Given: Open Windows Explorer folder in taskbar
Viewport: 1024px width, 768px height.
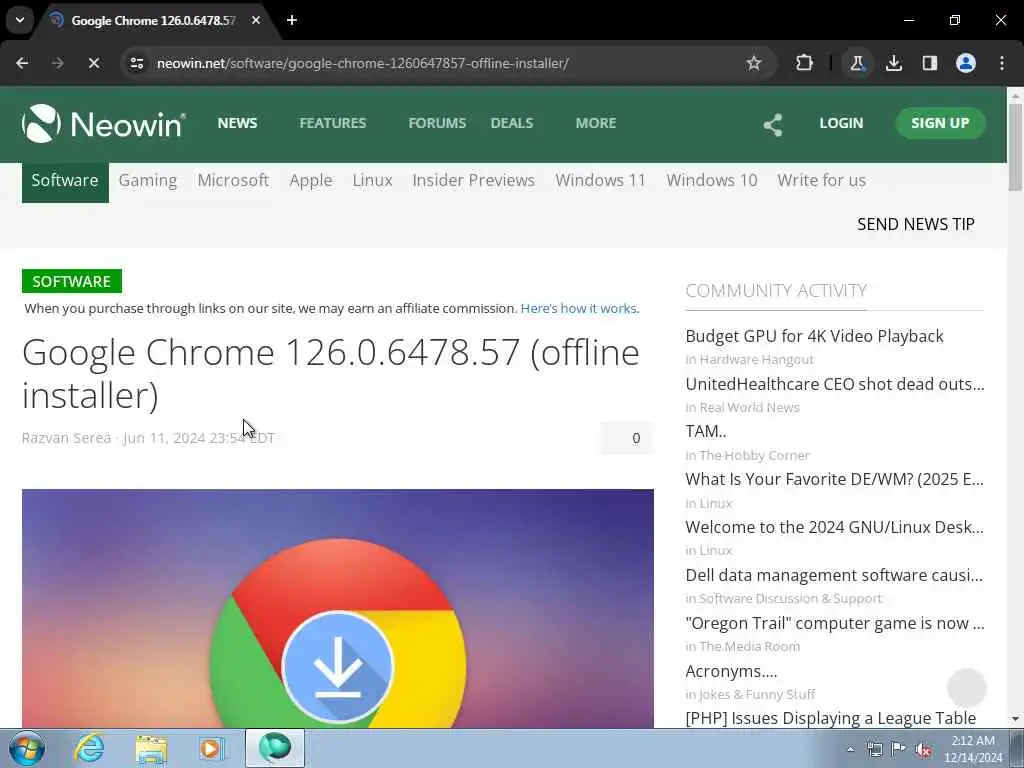Looking at the screenshot, I should click(151, 748).
